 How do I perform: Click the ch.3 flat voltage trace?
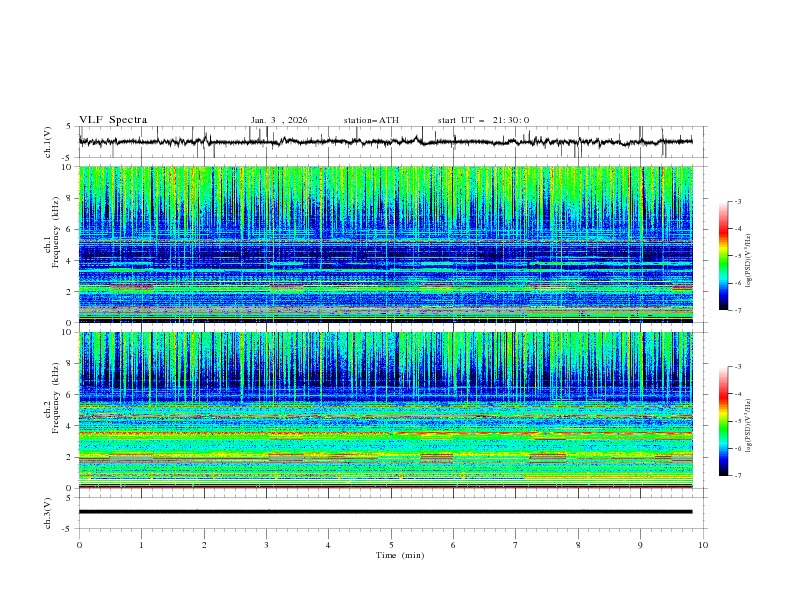[x=386, y=512]
